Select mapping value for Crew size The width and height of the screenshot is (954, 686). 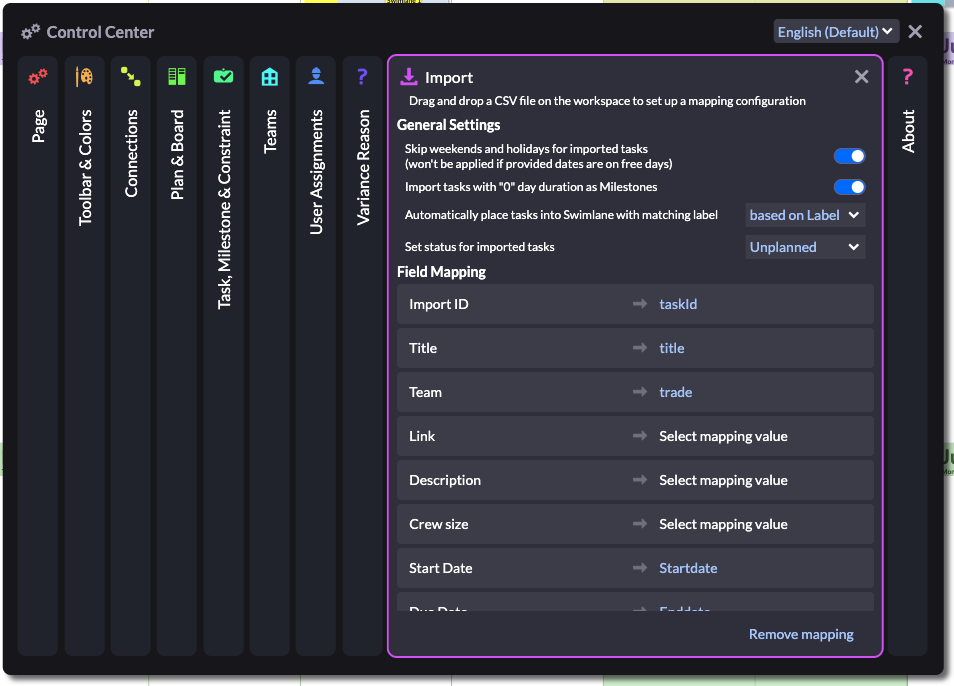[x=723, y=524]
